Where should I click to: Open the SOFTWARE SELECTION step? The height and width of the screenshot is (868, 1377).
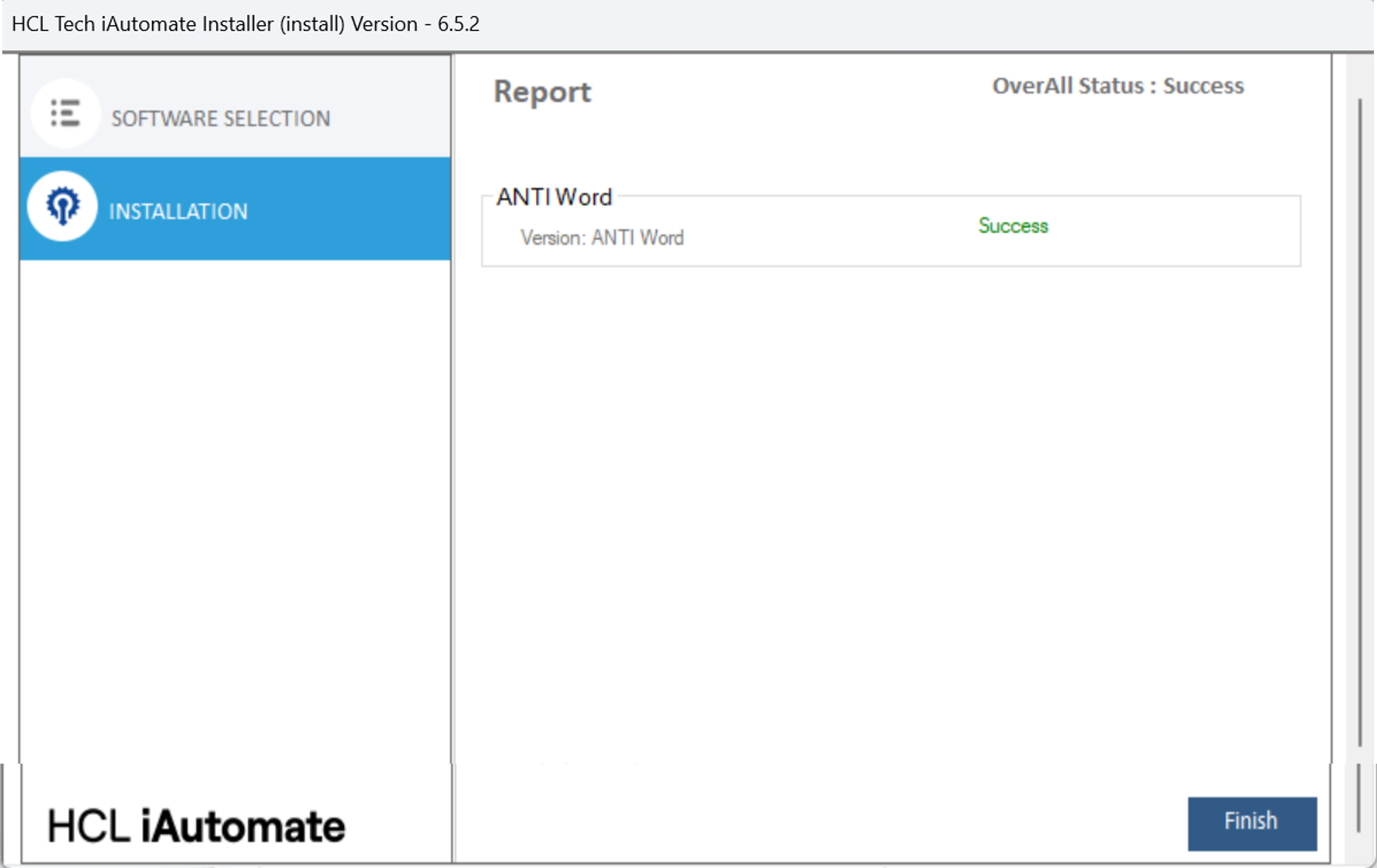(235, 107)
